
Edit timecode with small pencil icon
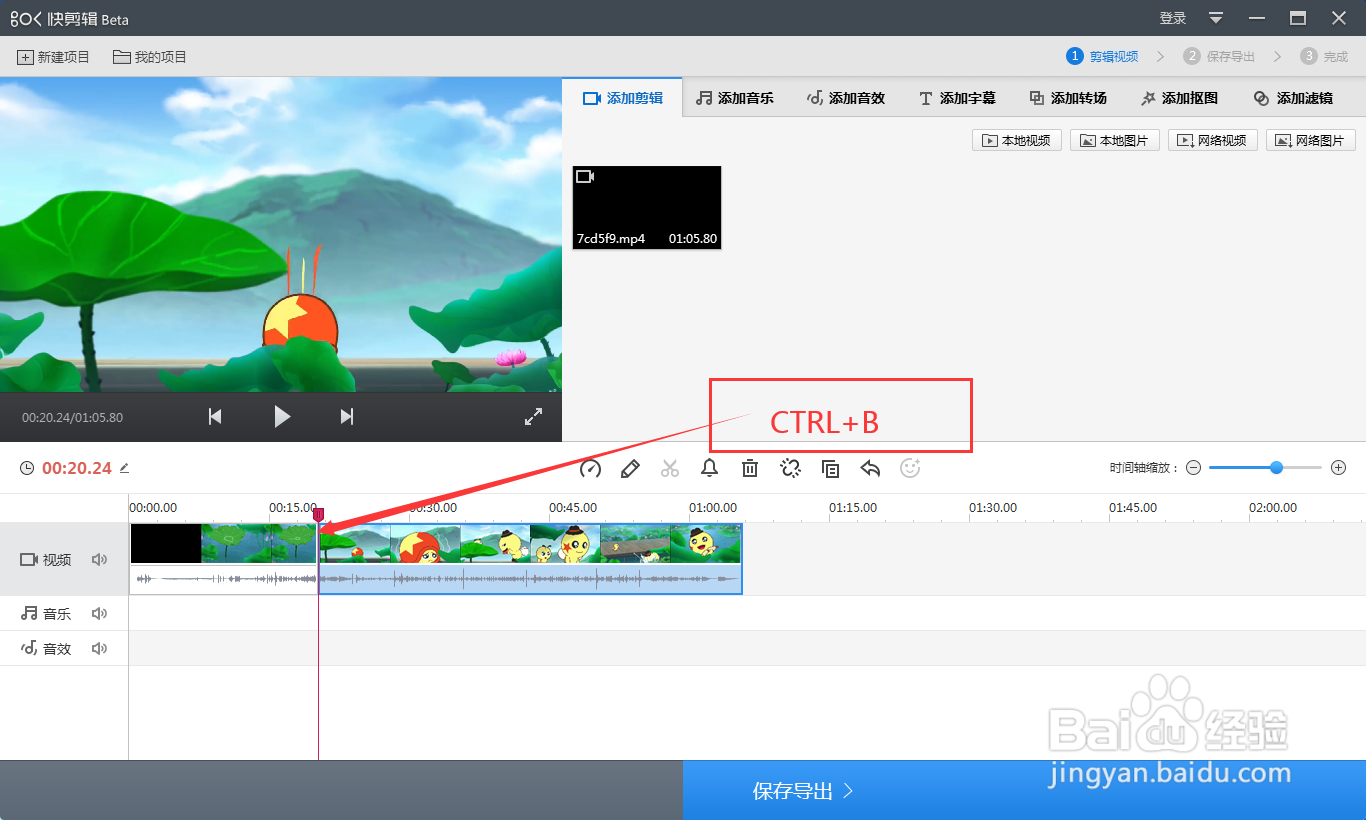tap(125, 467)
